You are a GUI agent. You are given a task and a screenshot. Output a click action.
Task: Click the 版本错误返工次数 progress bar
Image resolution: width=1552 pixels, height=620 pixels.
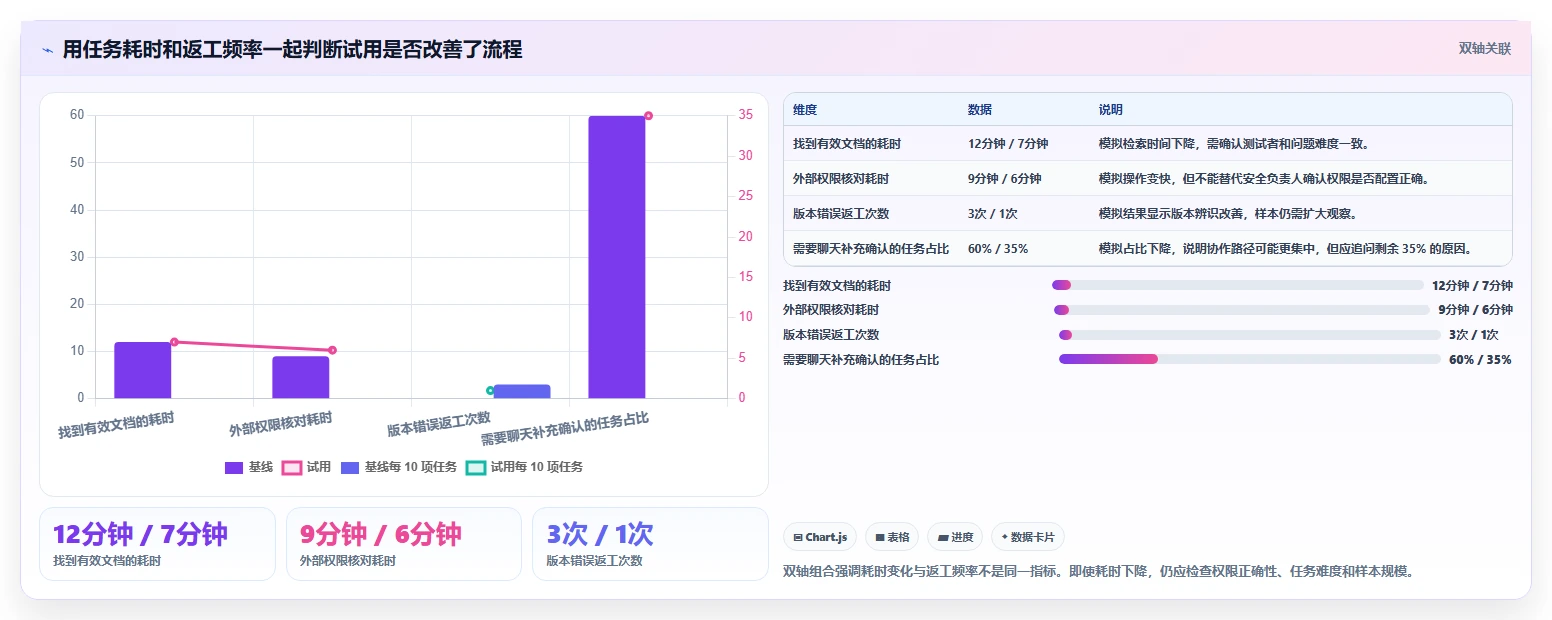[1250, 335]
